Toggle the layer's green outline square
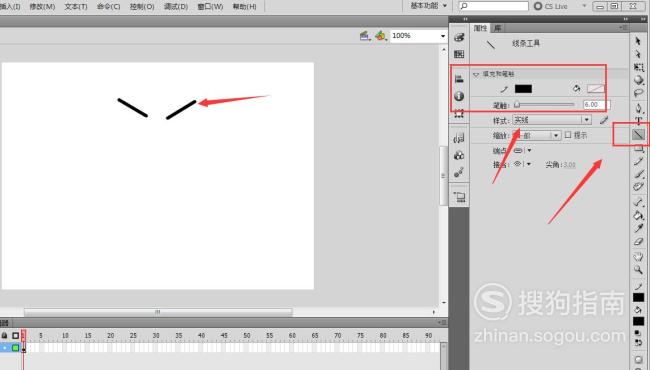Viewport: 650px width, 370px height. pos(15,348)
